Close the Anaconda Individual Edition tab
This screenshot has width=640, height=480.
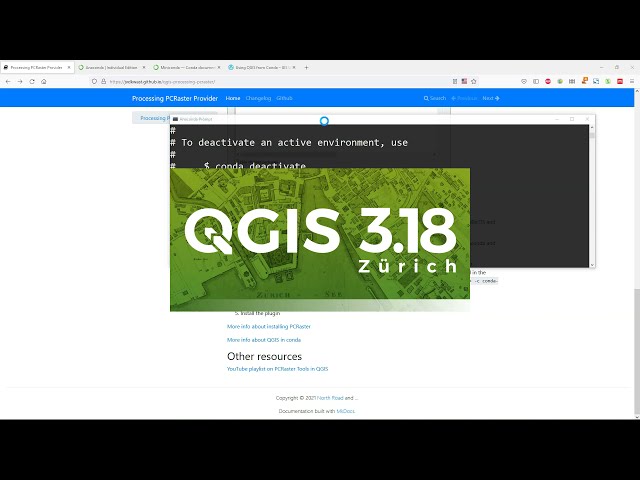pyautogui.click(x=144, y=67)
